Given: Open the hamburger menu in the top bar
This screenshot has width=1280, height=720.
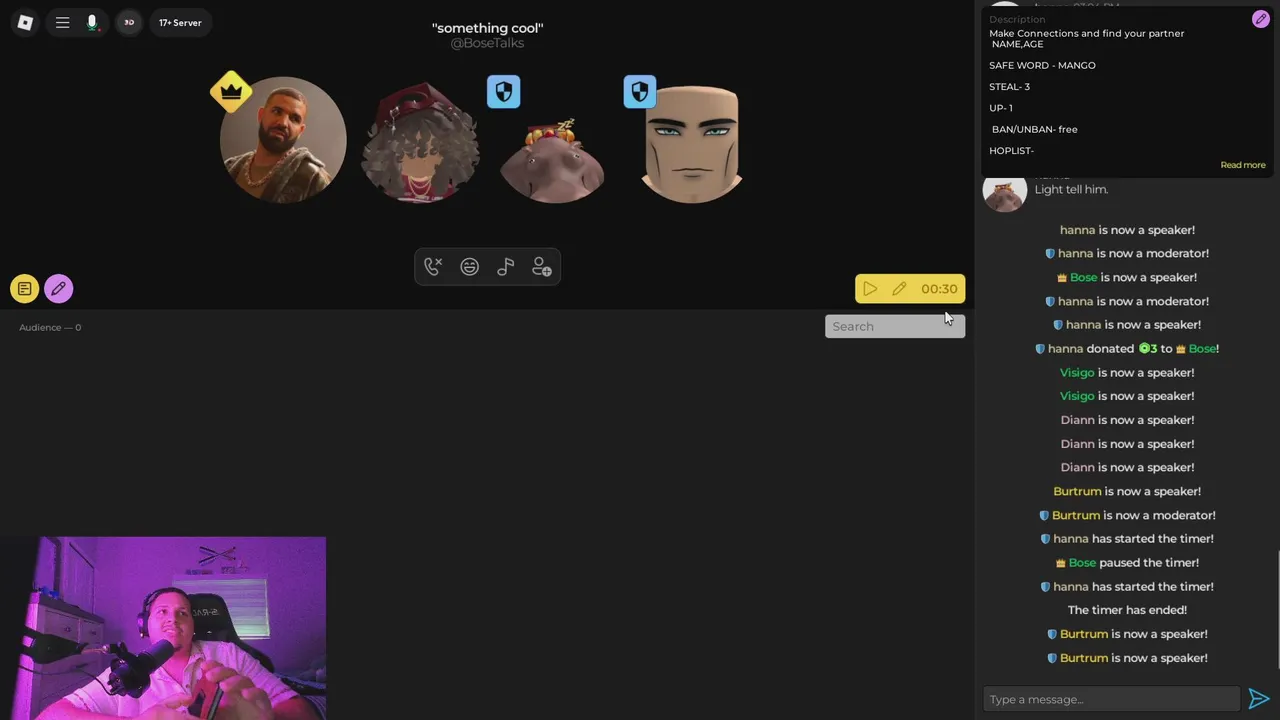Looking at the screenshot, I should coord(62,22).
